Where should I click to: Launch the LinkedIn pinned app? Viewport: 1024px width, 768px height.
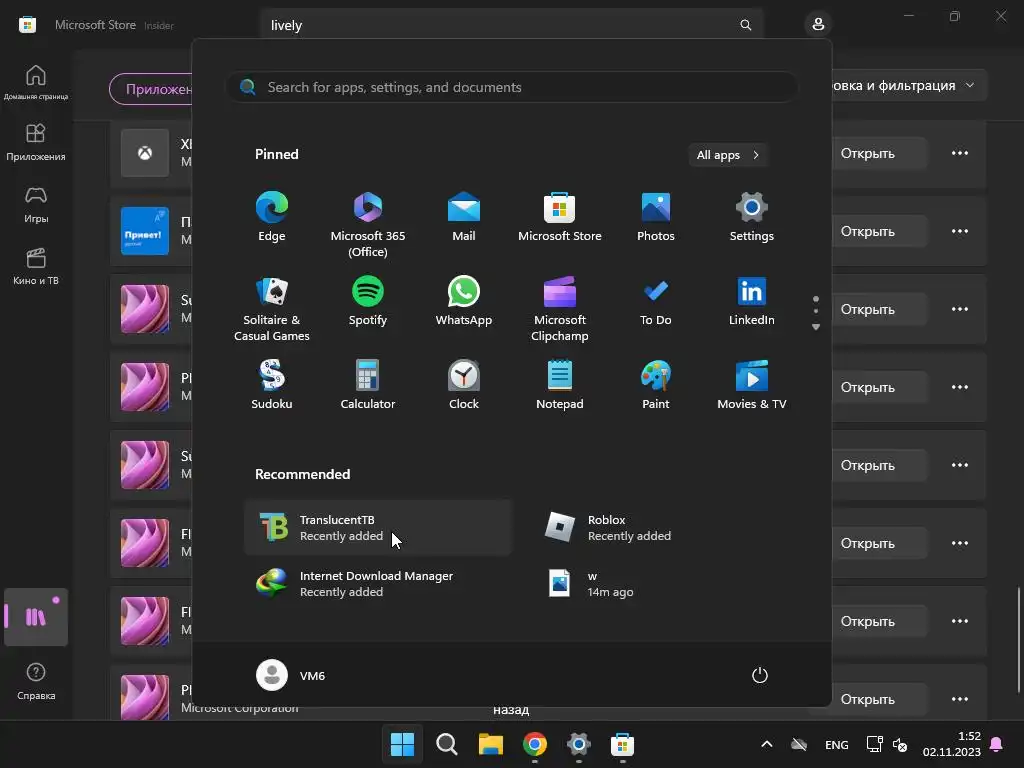point(752,301)
